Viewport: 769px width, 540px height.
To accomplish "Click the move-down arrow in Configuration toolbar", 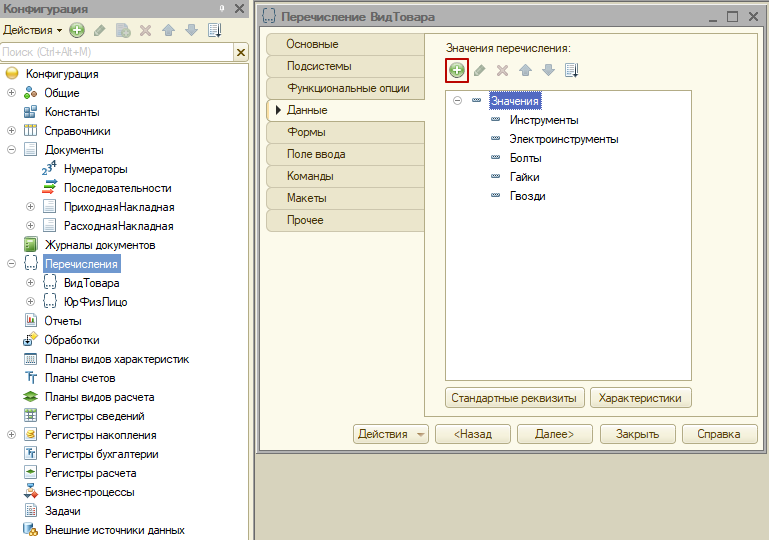I will 191,30.
